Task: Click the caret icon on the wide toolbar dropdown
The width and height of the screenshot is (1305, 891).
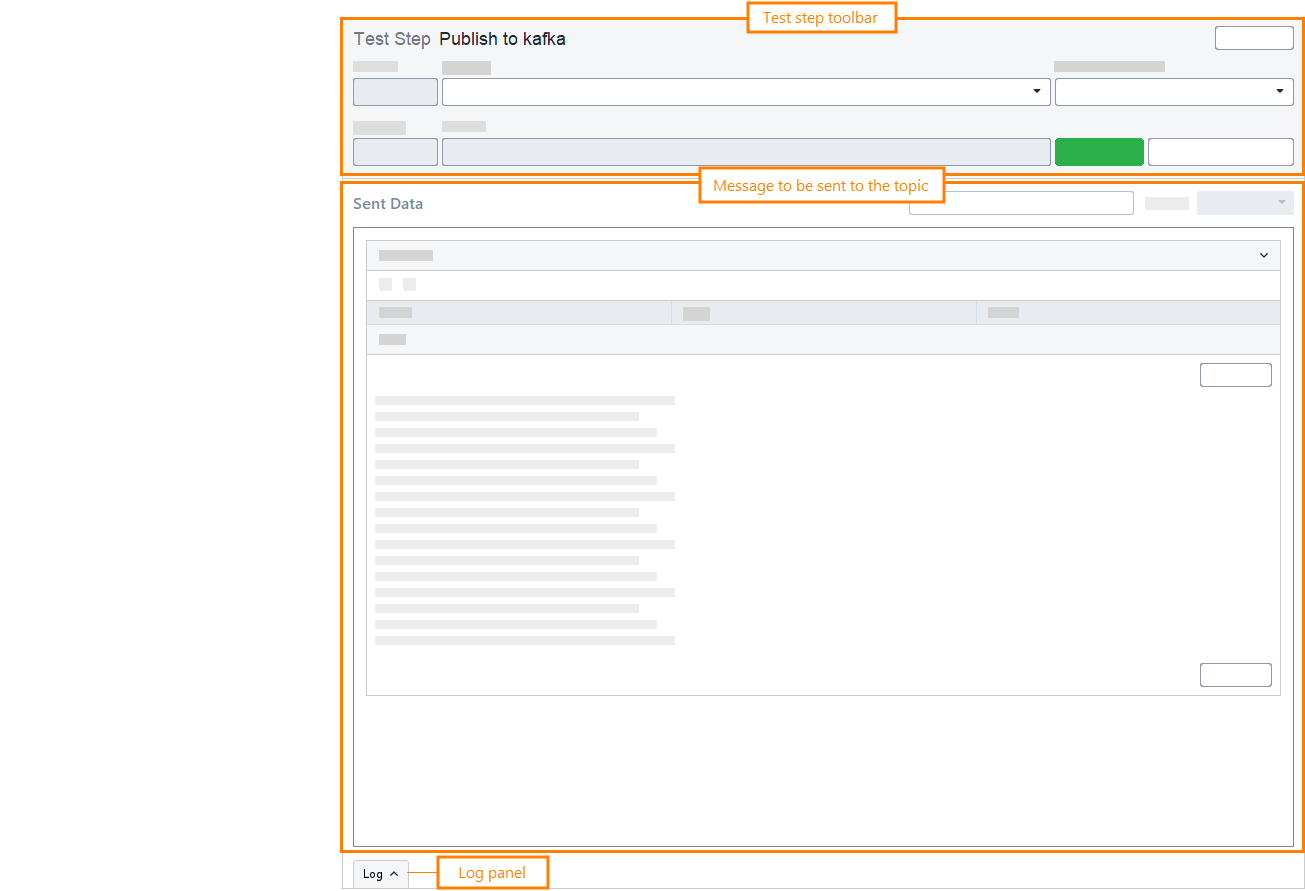Action: [x=1036, y=91]
